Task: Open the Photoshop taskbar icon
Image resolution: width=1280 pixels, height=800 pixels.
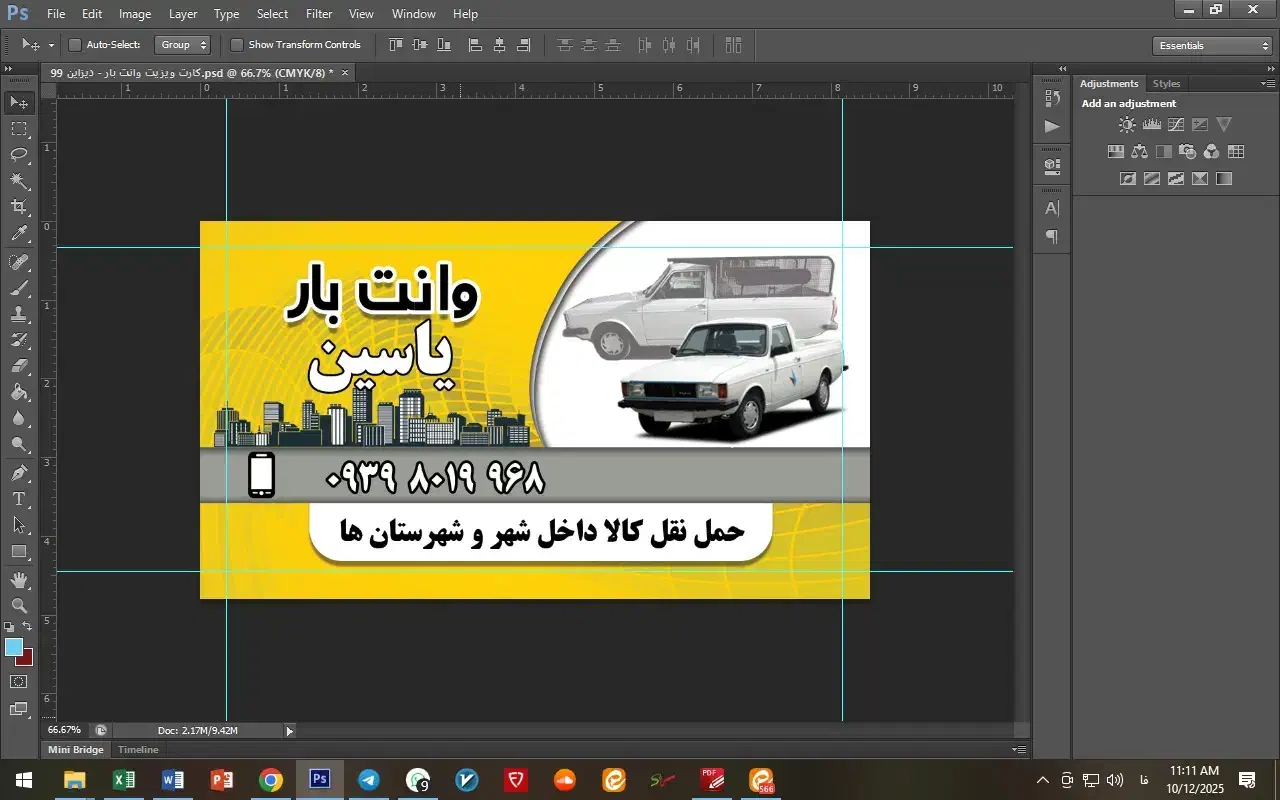Action: 319,779
